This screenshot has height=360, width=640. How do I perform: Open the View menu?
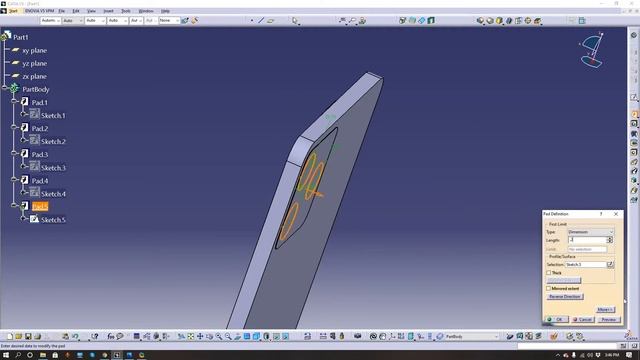coord(91,11)
